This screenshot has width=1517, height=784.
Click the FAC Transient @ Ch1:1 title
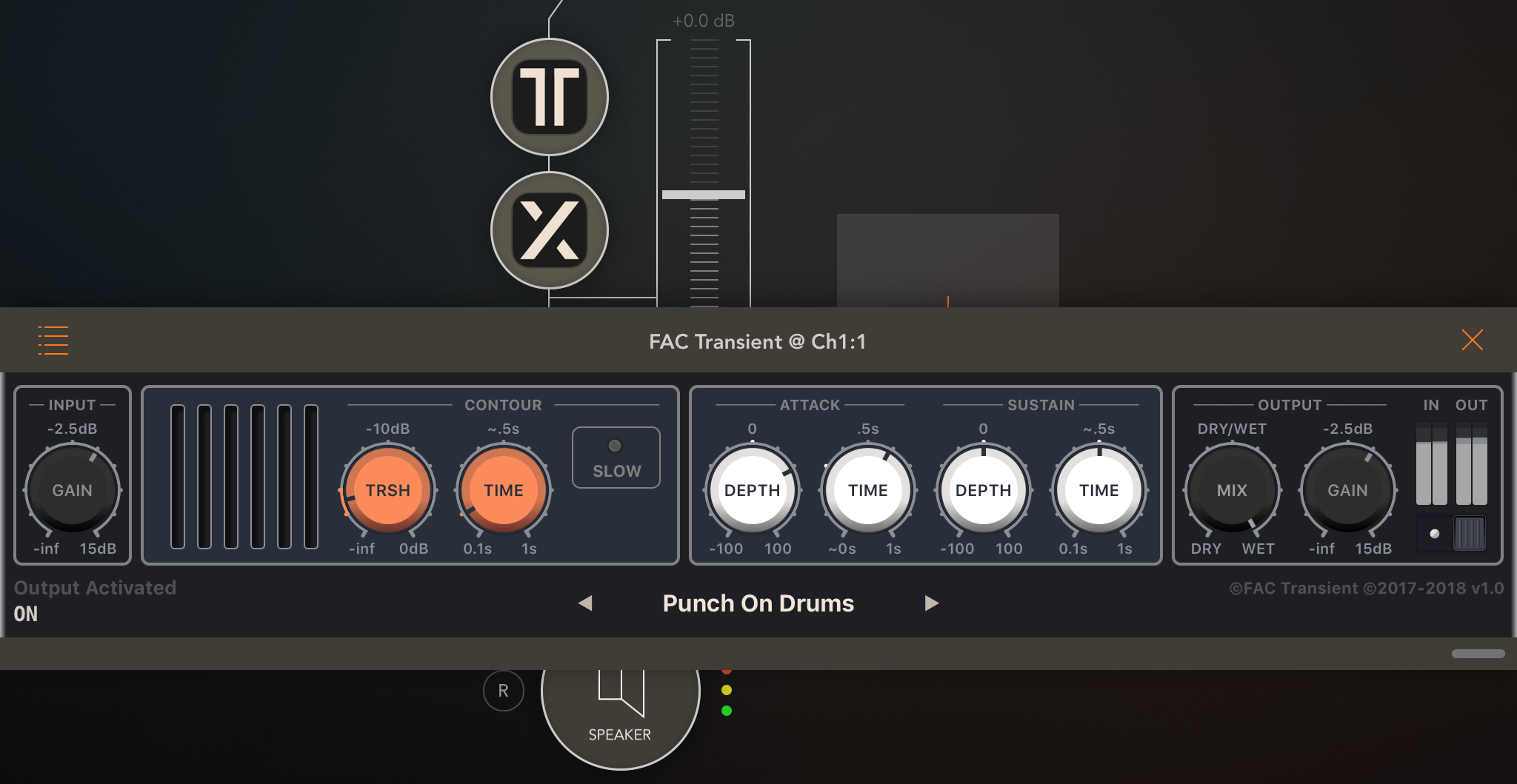[x=758, y=341]
